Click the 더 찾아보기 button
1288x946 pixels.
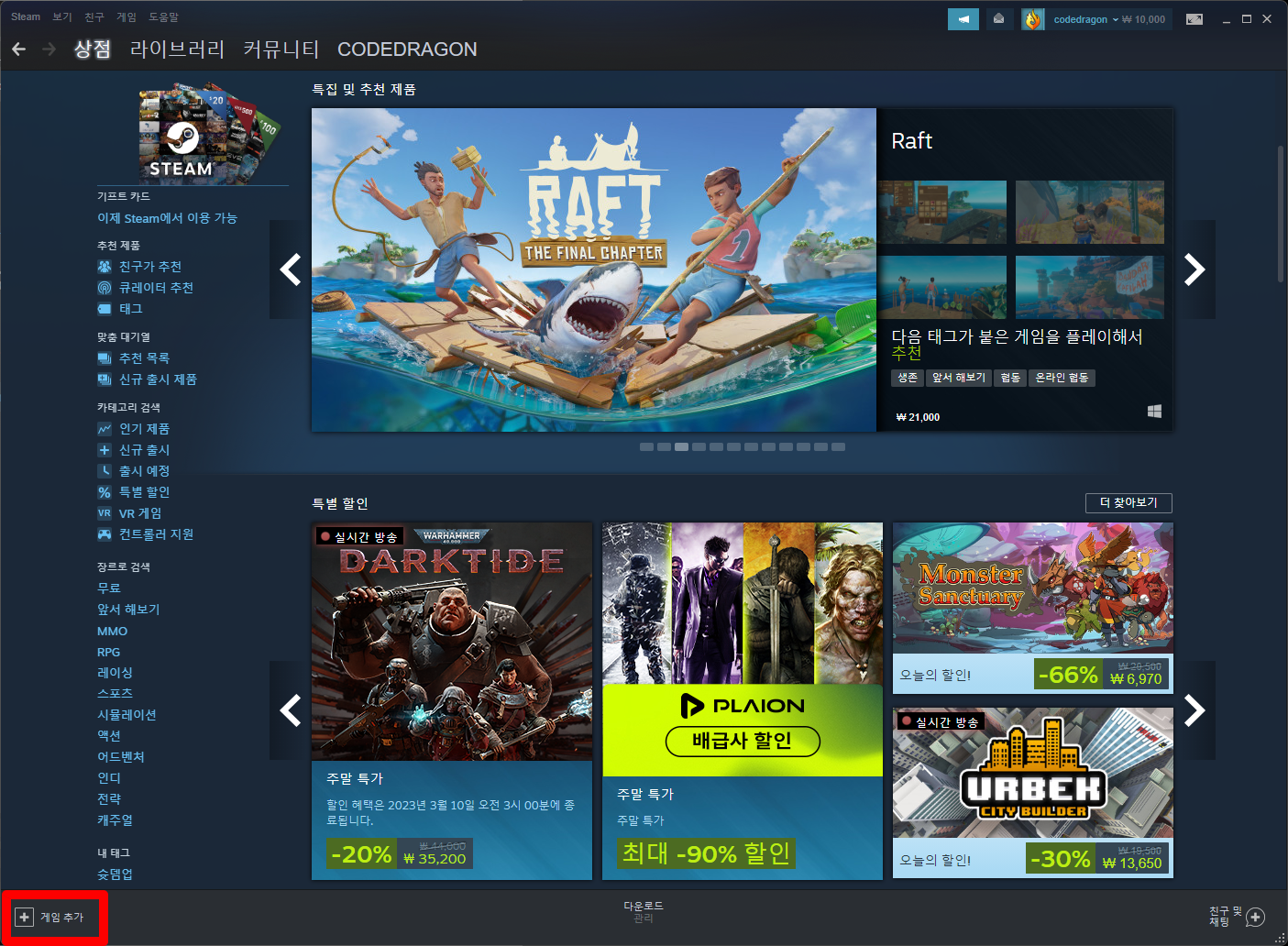pyautogui.click(x=1128, y=502)
